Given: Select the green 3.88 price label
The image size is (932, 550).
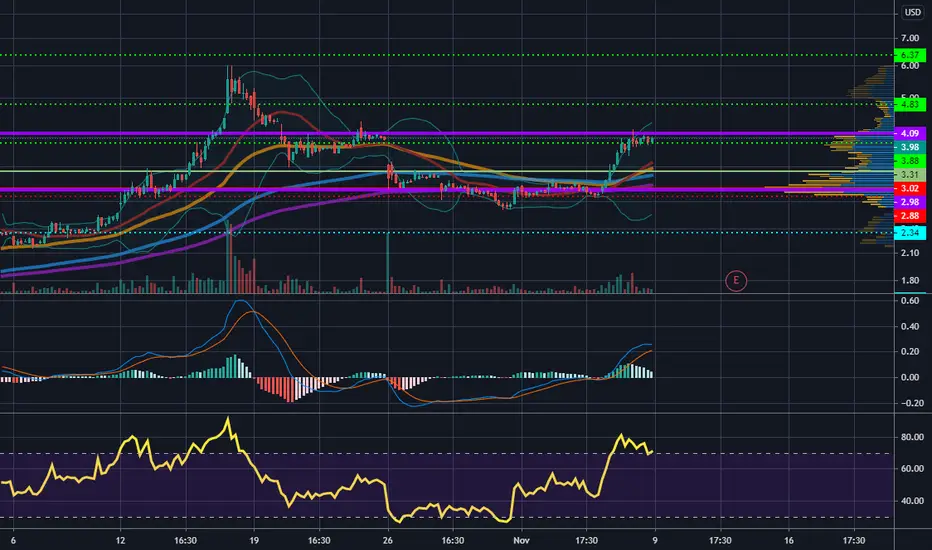Looking at the screenshot, I should (x=910, y=161).
